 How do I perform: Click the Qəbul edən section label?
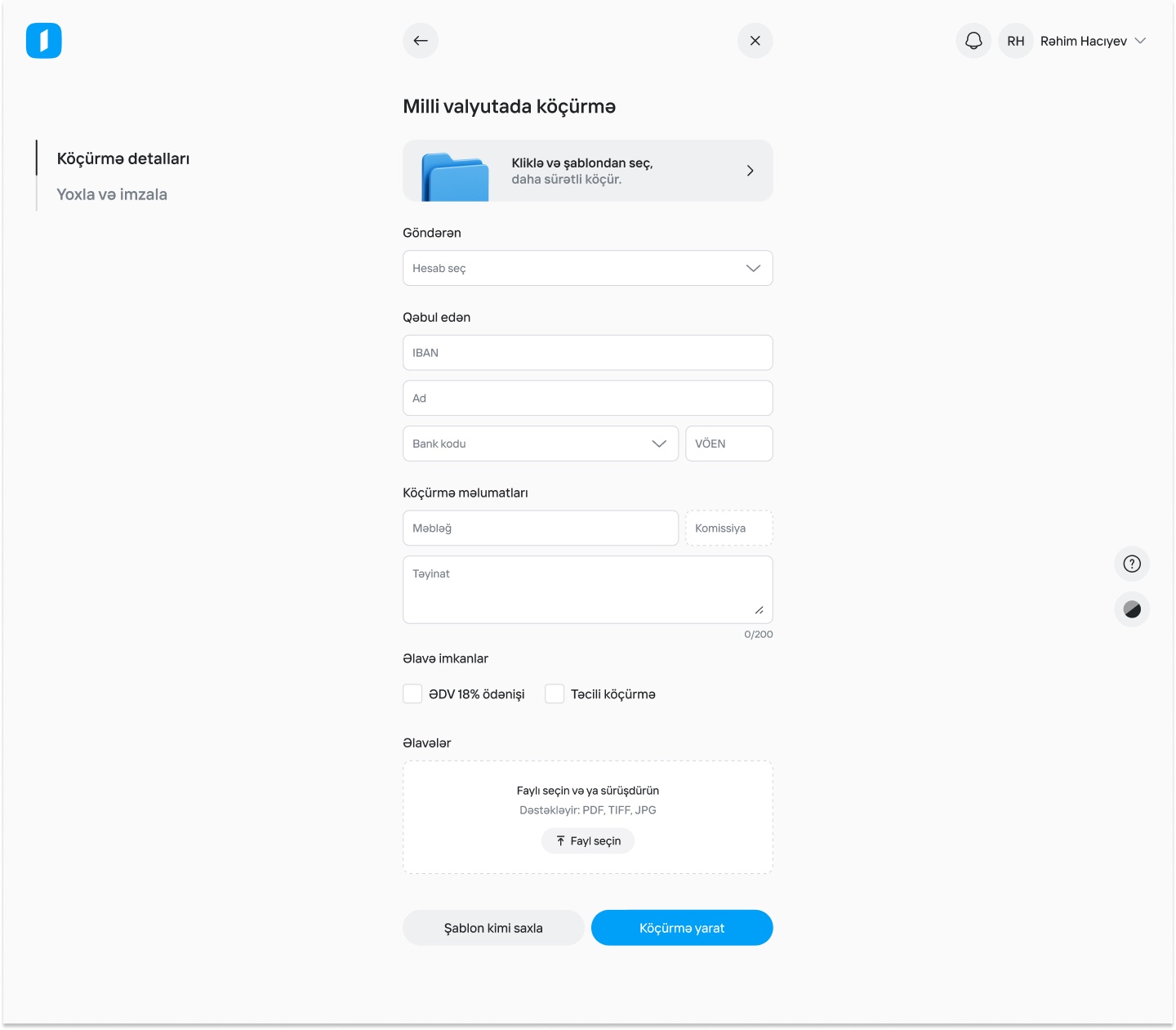pos(437,318)
